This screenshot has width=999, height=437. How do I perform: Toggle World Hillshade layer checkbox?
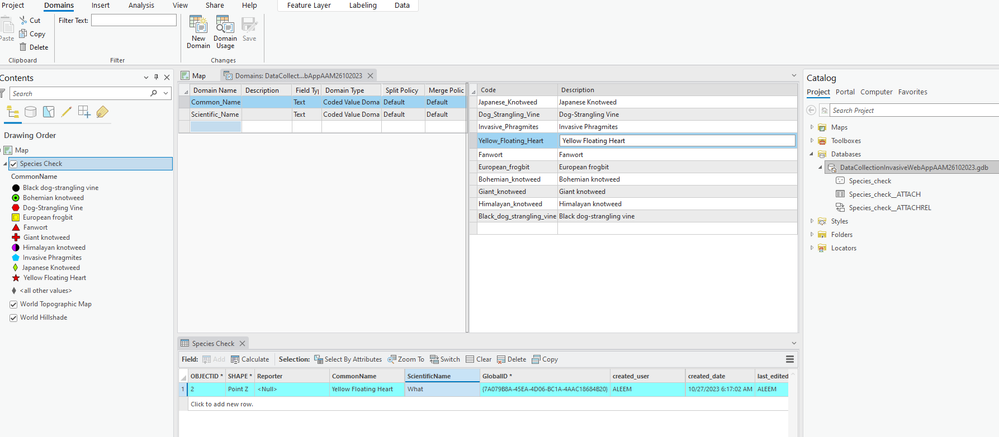point(13,317)
